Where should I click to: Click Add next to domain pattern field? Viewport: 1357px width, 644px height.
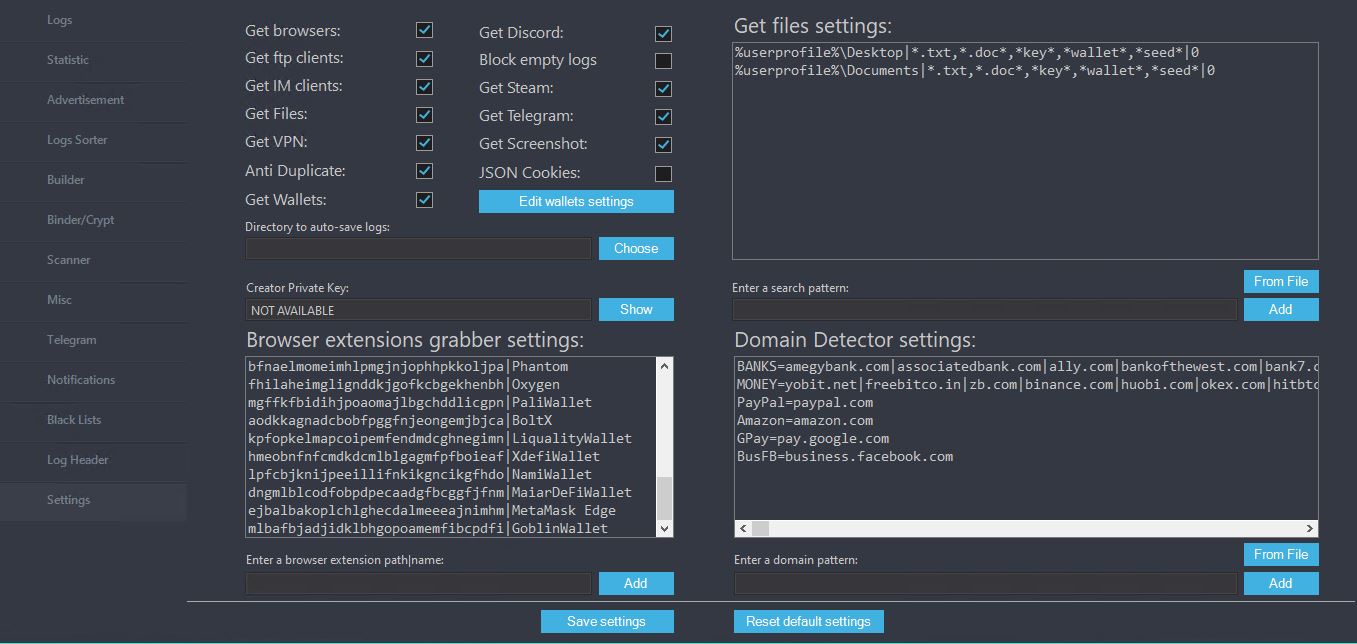coord(1281,583)
